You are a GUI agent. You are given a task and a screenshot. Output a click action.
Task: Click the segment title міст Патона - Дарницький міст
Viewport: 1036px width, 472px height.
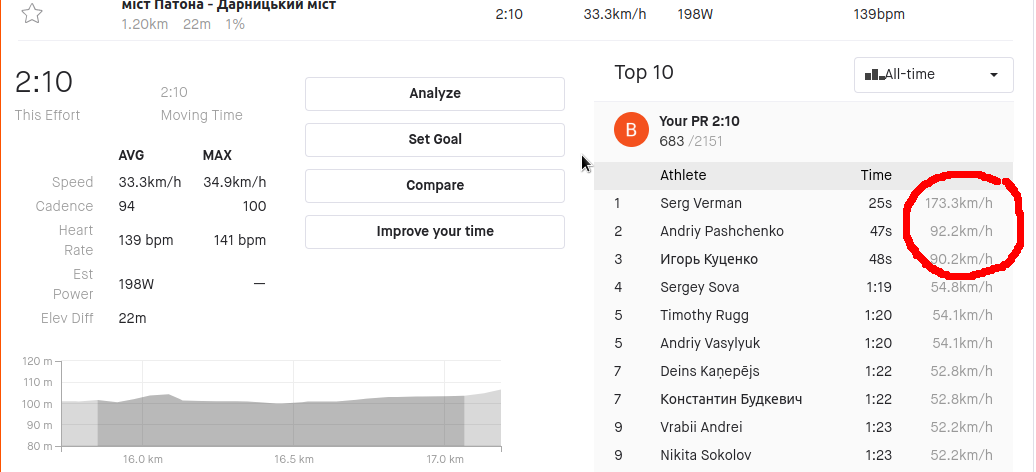tap(229, 5)
